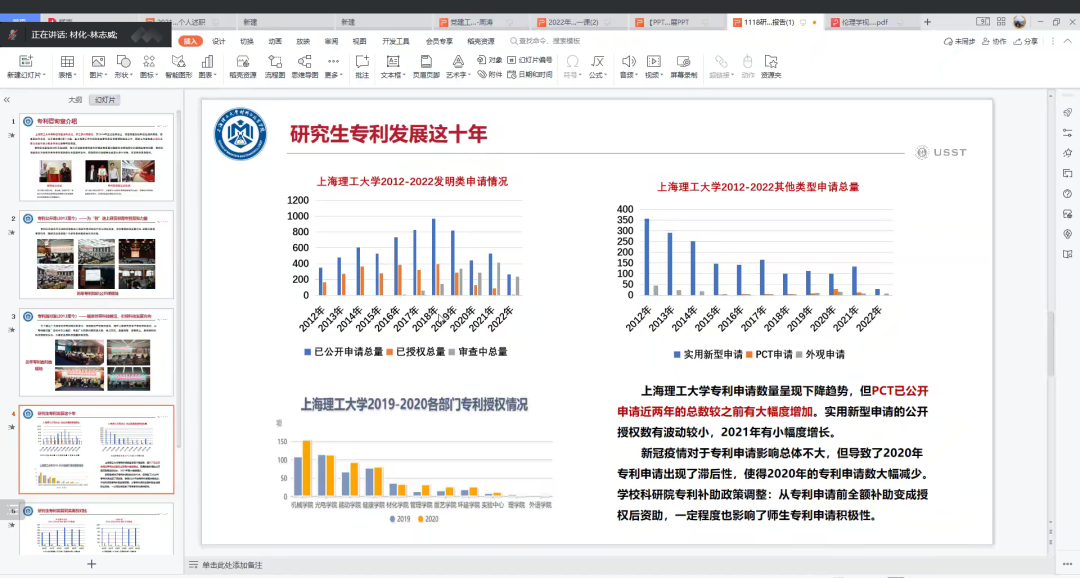Click the 分享 share button
The image size is (1080, 578).
[1026, 41]
